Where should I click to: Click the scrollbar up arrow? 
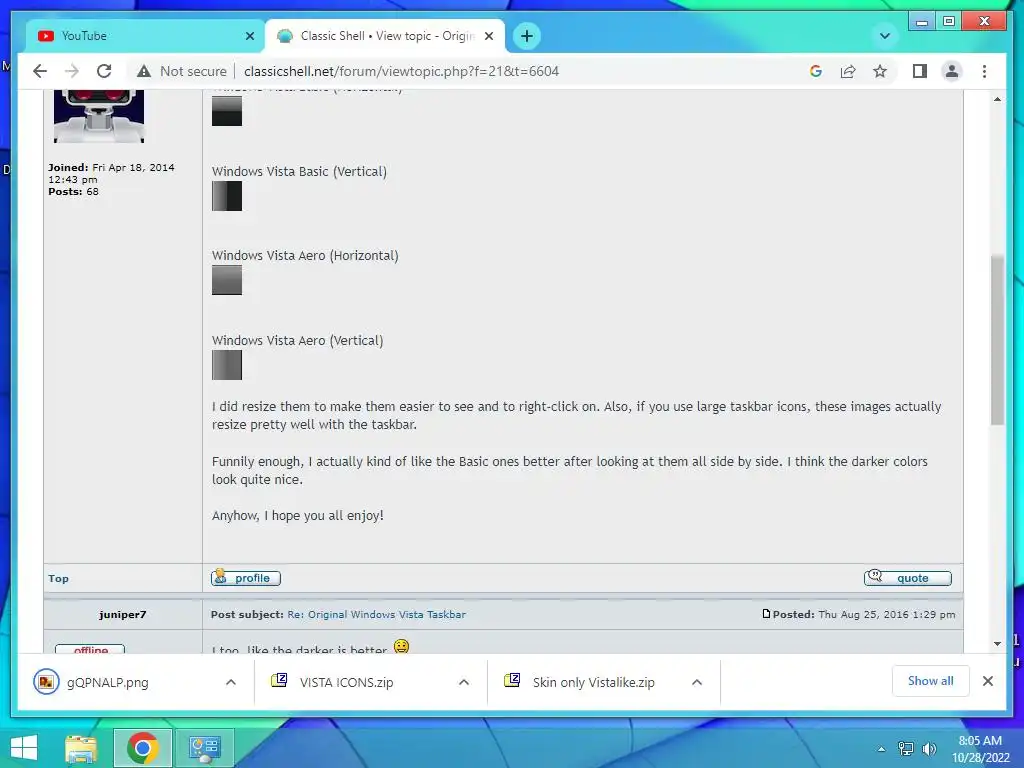(x=997, y=99)
